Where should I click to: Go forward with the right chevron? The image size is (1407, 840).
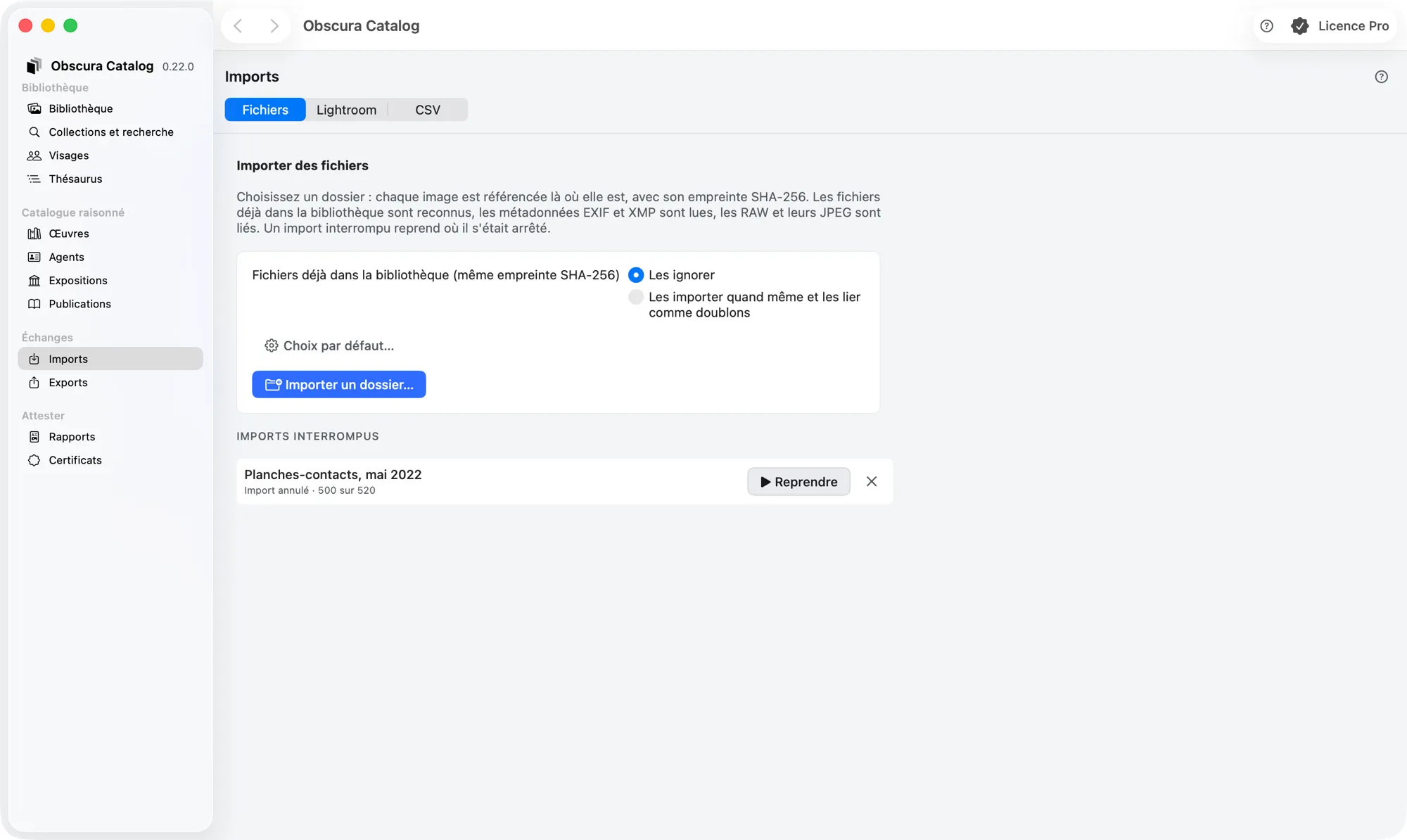pos(274,26)
